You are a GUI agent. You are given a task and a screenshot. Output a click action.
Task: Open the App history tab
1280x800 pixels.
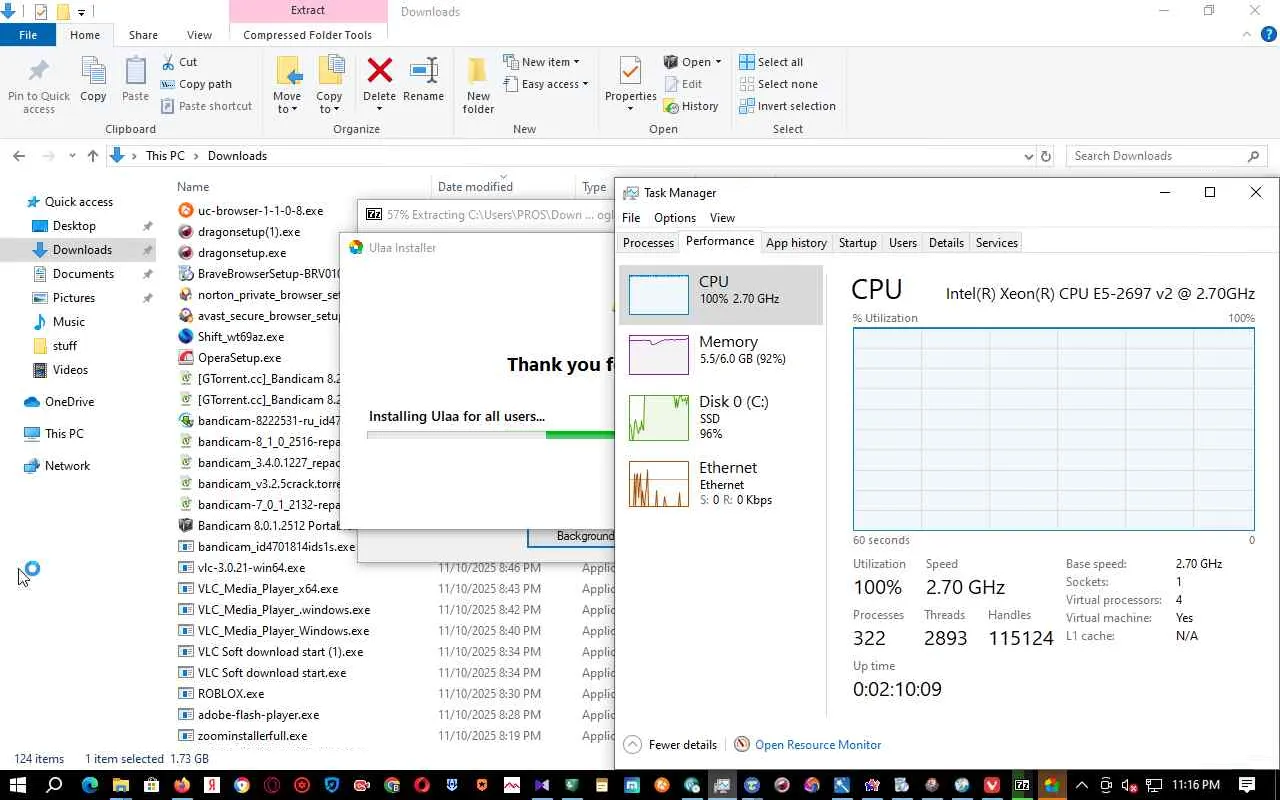click(x=796, y=243)
